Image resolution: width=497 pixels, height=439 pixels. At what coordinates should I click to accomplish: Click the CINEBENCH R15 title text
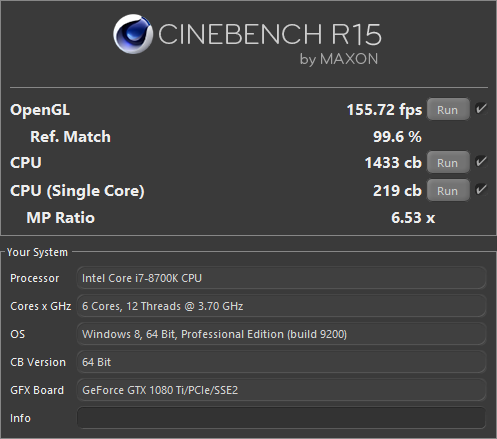(270, 34)
